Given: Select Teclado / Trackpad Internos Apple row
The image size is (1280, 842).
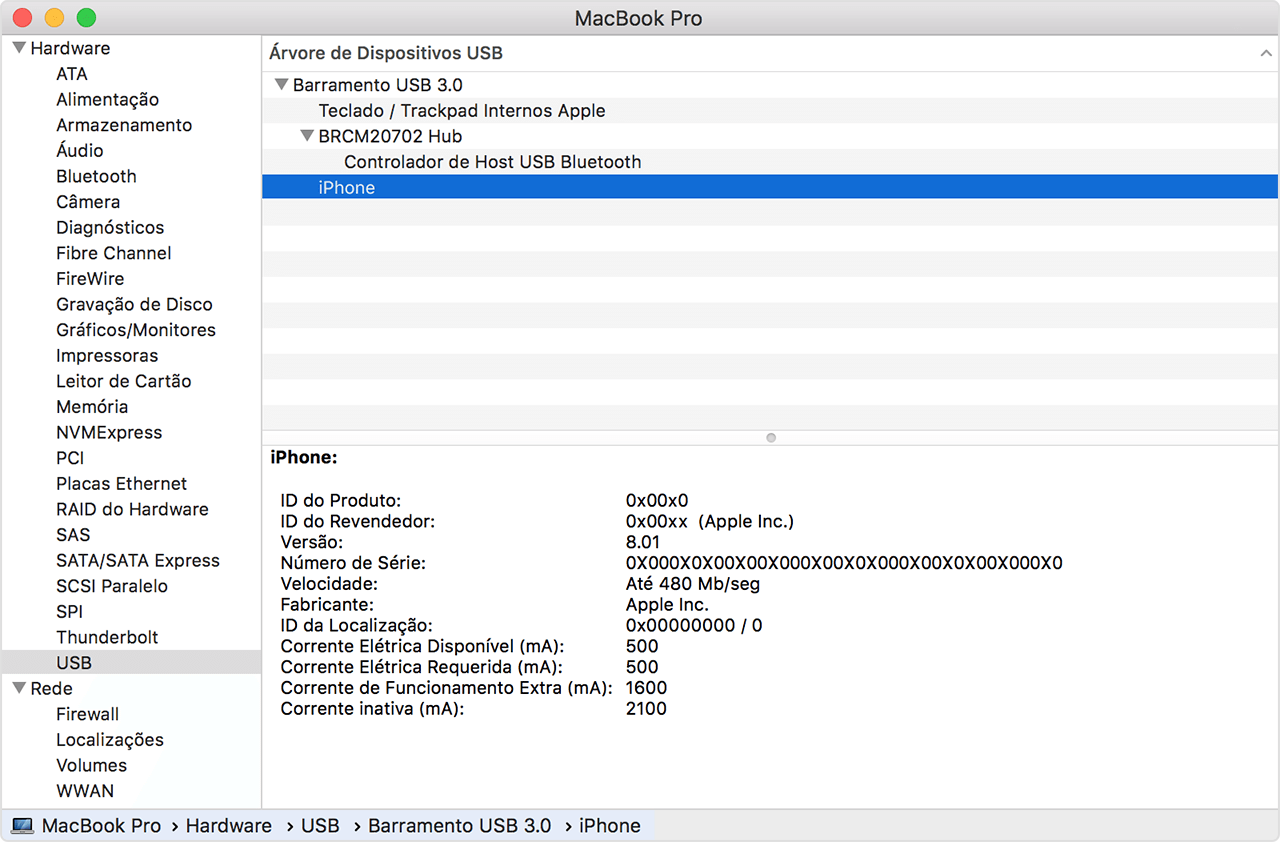Looking at the screenshot, I should (x=770, y=111).
